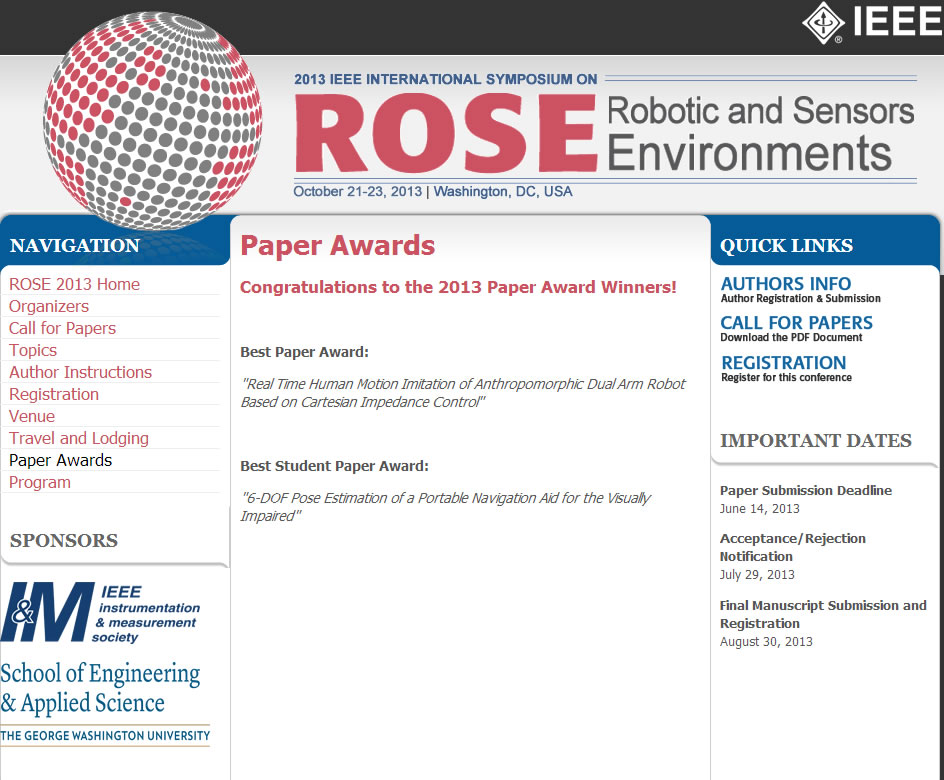Click Final Manuscript Submission and Registration entry
944x780 pixels.
823,614
